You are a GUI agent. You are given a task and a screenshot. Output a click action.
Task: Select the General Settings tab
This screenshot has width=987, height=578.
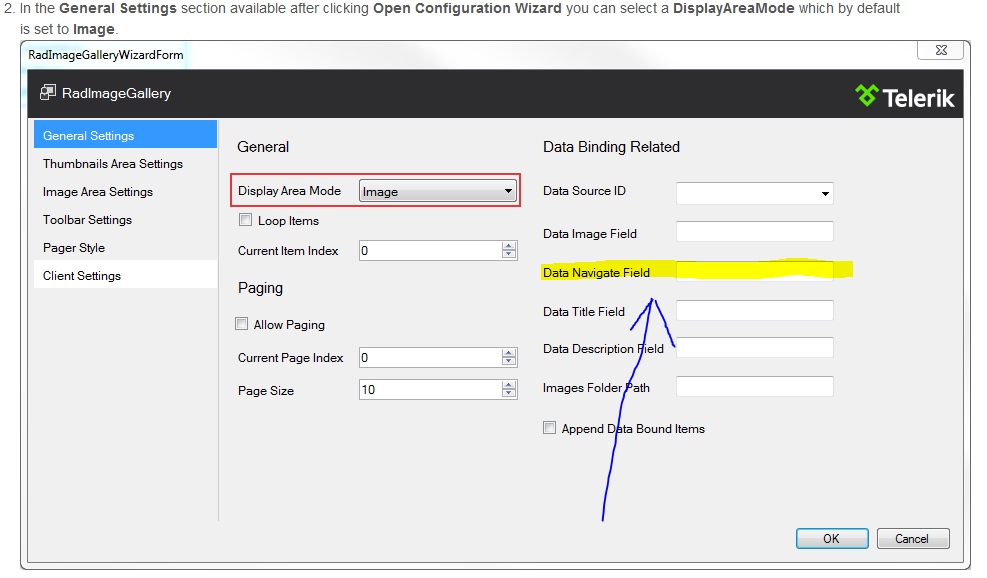click(125, 136)
